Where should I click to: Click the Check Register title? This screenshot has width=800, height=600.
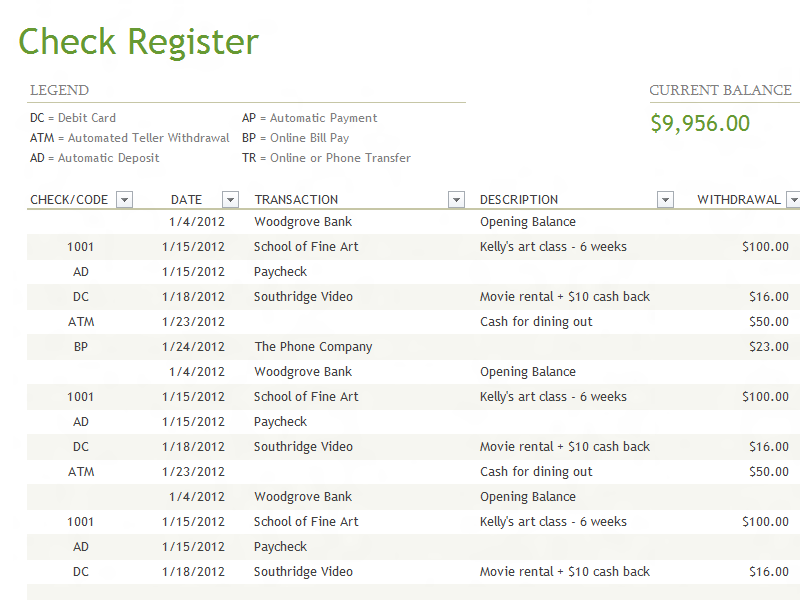138,42
